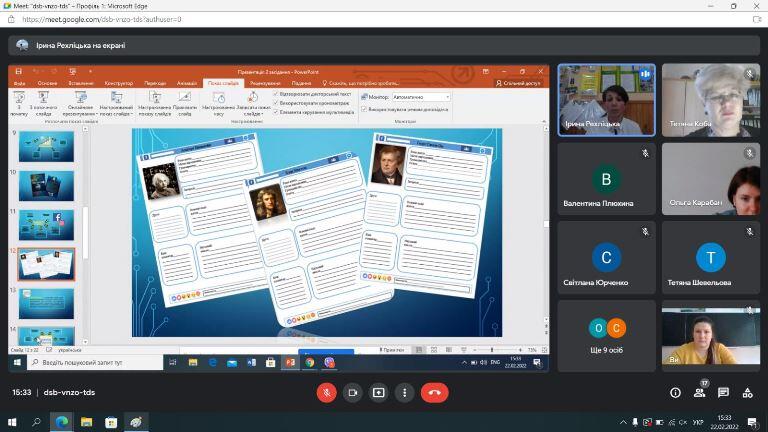The width and height of the screenshot is (768, 432).
Task: Click the Hide Slide ribbon button
Action: click(x=185, y=103)
